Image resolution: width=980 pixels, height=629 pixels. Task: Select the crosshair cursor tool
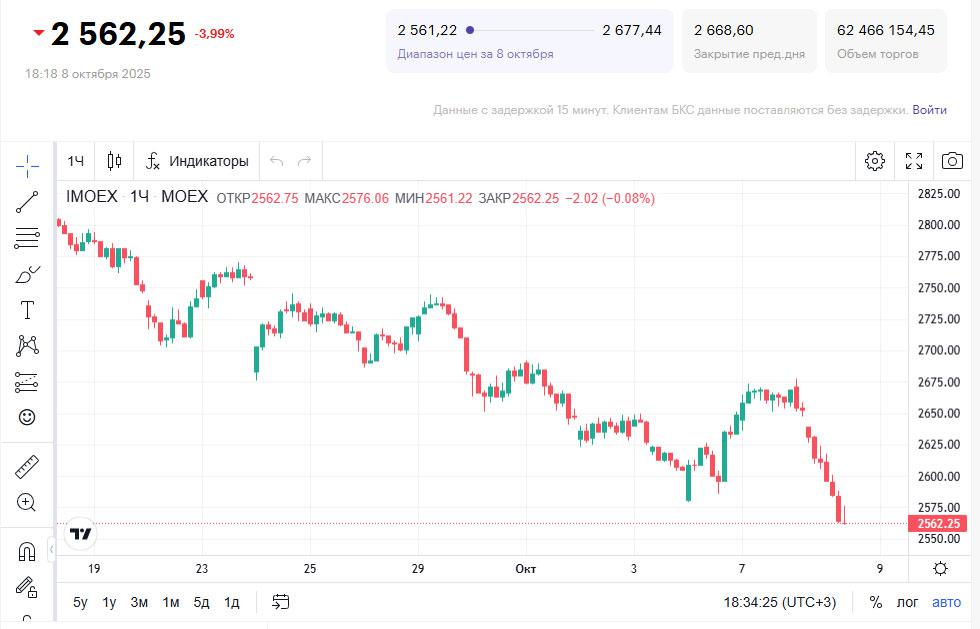point(27,165)
